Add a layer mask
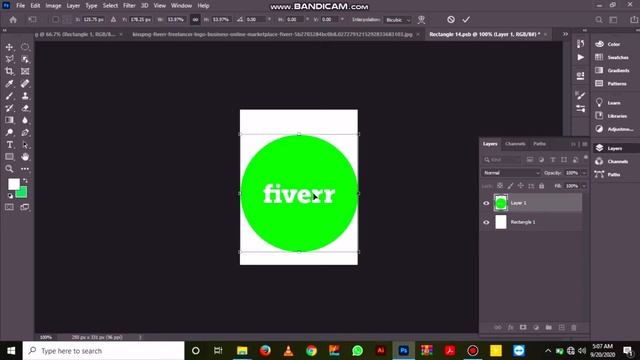Image resolution: width=640 pixels, height=360 pixels. click(x=523, y=327)
